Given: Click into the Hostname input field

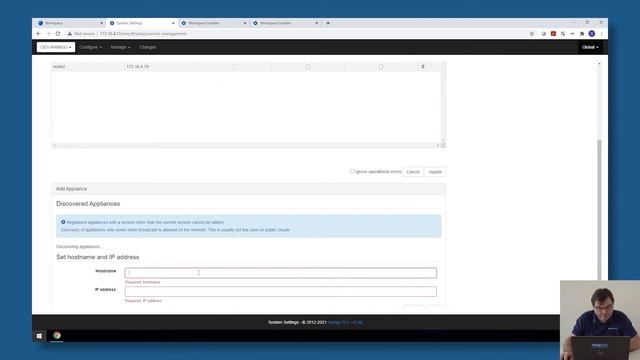Looking at the screenshot, I should [x=281, y=273].
